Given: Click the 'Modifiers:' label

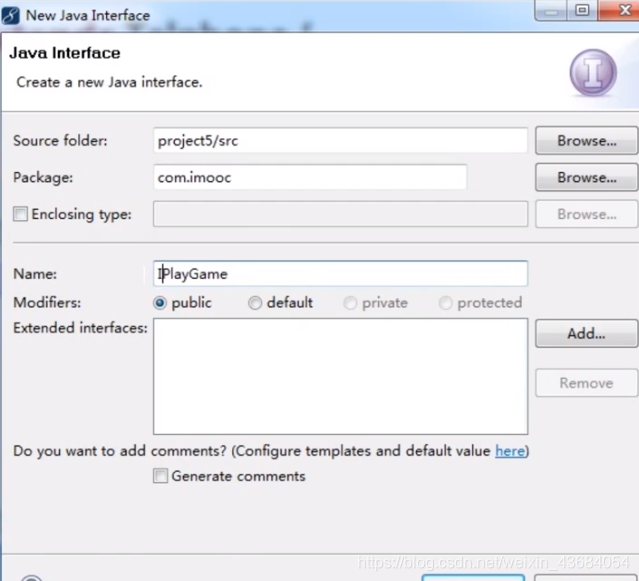Looking at the screenshot, I should [x=47, y=303].
